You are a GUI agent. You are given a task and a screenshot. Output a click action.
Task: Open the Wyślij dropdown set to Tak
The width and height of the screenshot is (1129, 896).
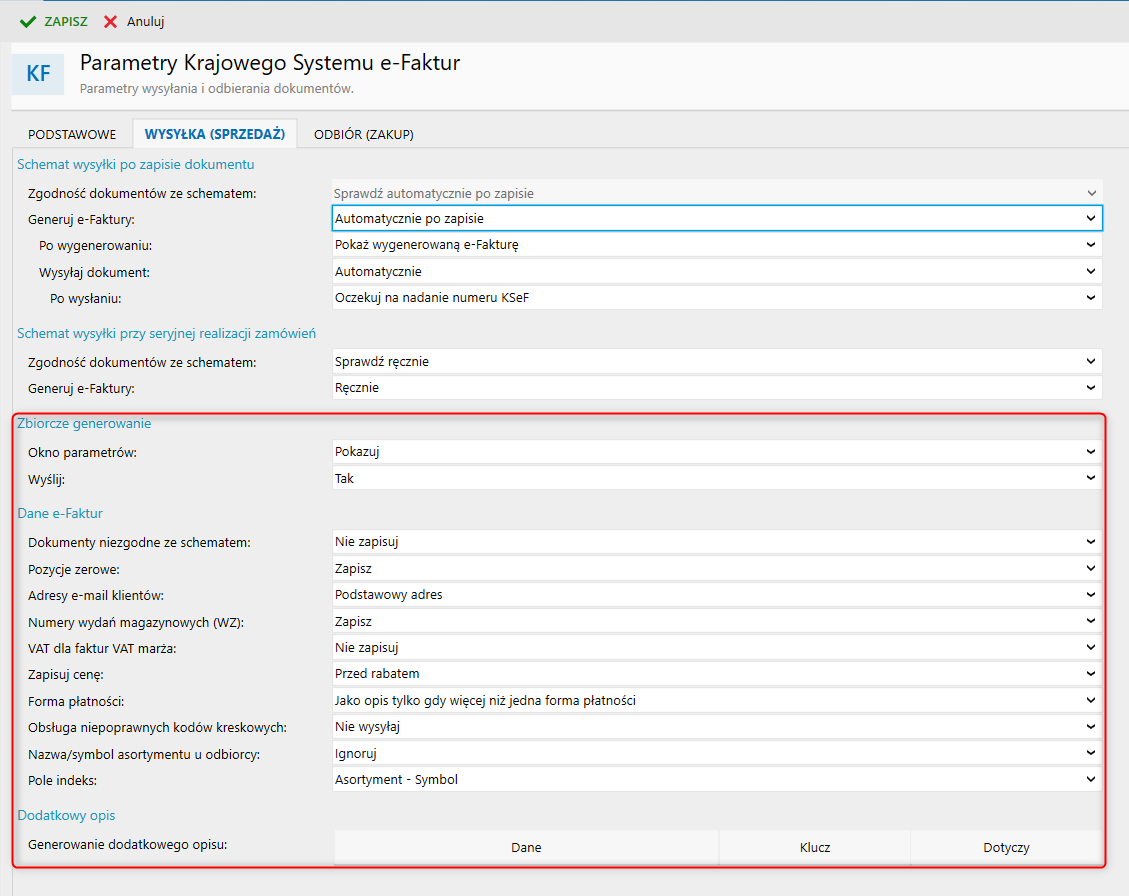(716, 479)
